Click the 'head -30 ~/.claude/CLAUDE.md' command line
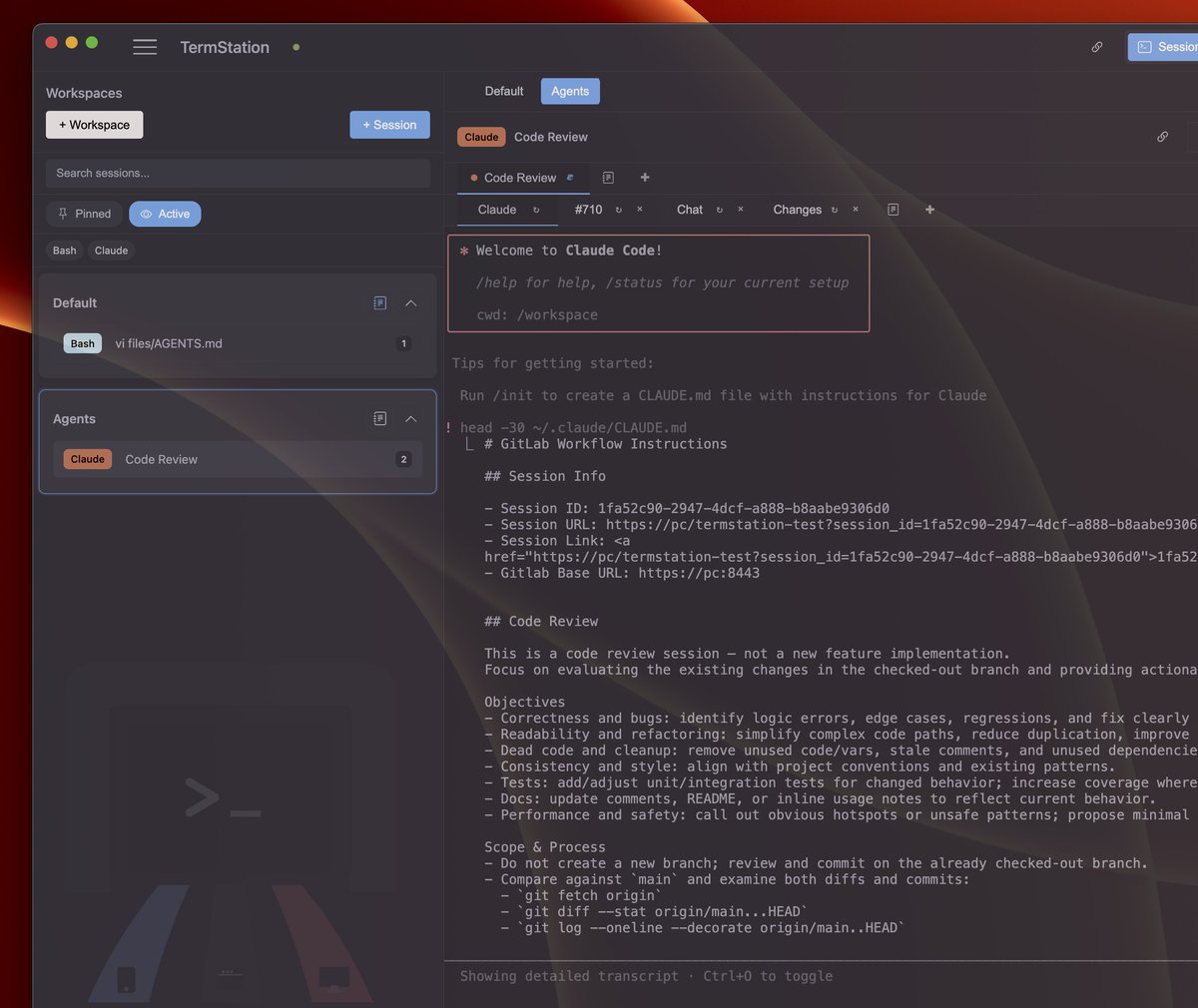Viewport: 1198px width, 1008px height. [573, 427]
